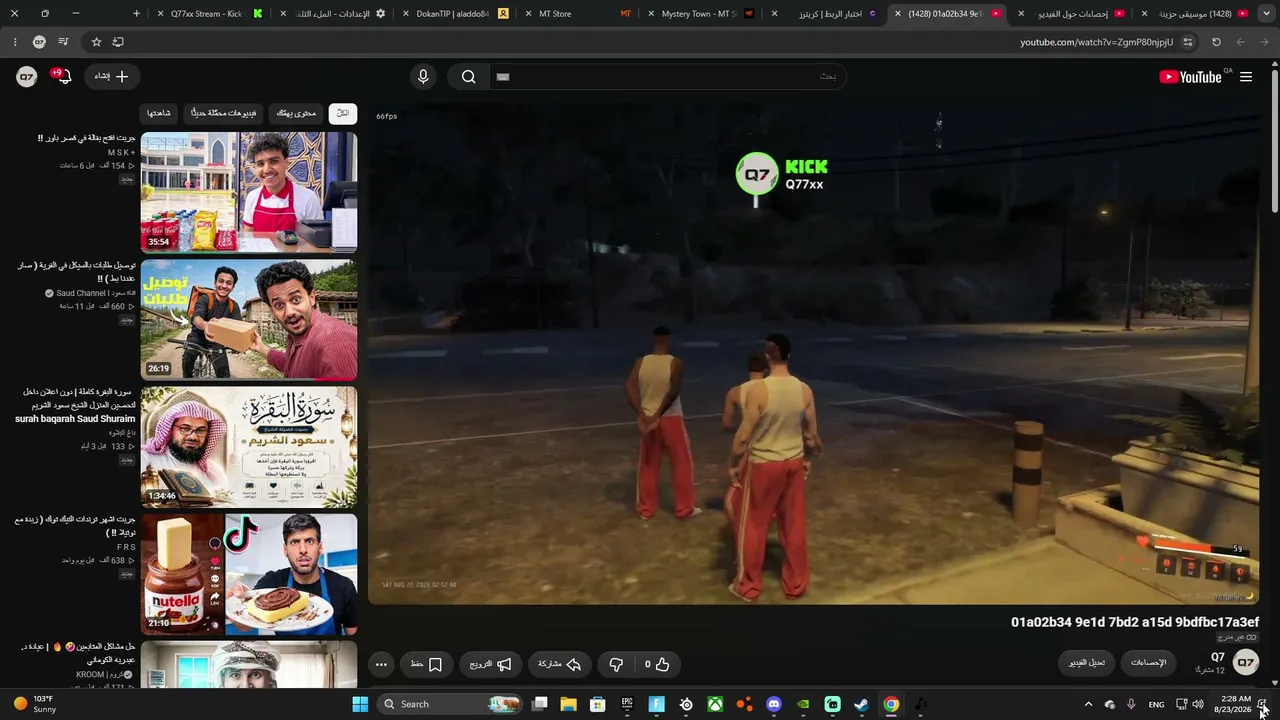Reload the page
Screen dimensions: 1280x720
pyautogui.click(x=1216, y=42)
